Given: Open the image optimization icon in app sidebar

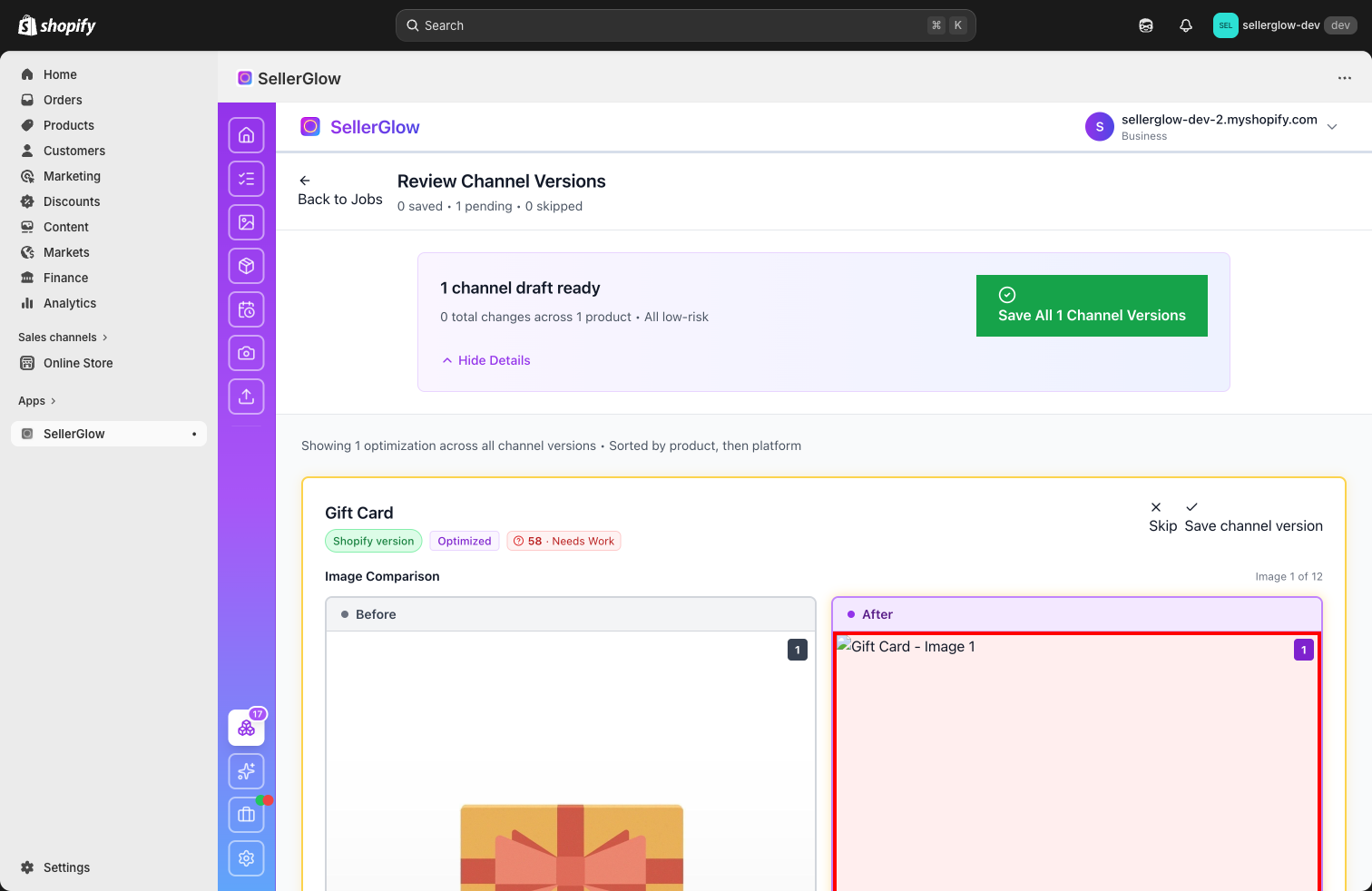Looking at the screenshot, I should coord(246,222).
